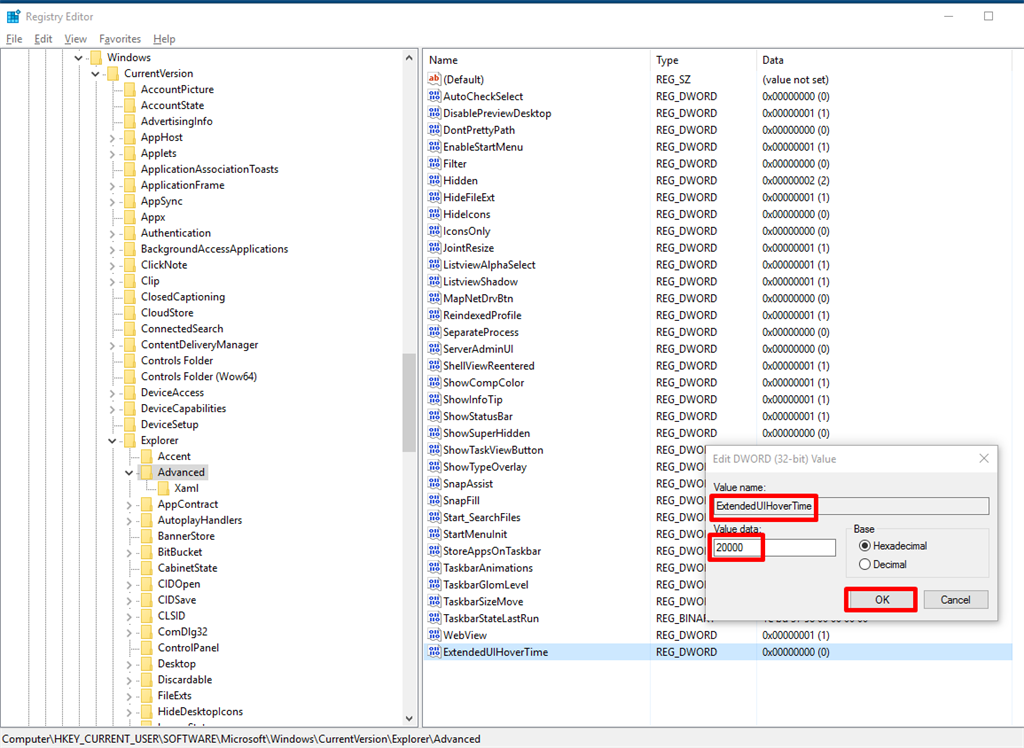Expand the DeviceAccess key
The image size is (1024, 748).
pyautogui.click(x=112, y=393)
